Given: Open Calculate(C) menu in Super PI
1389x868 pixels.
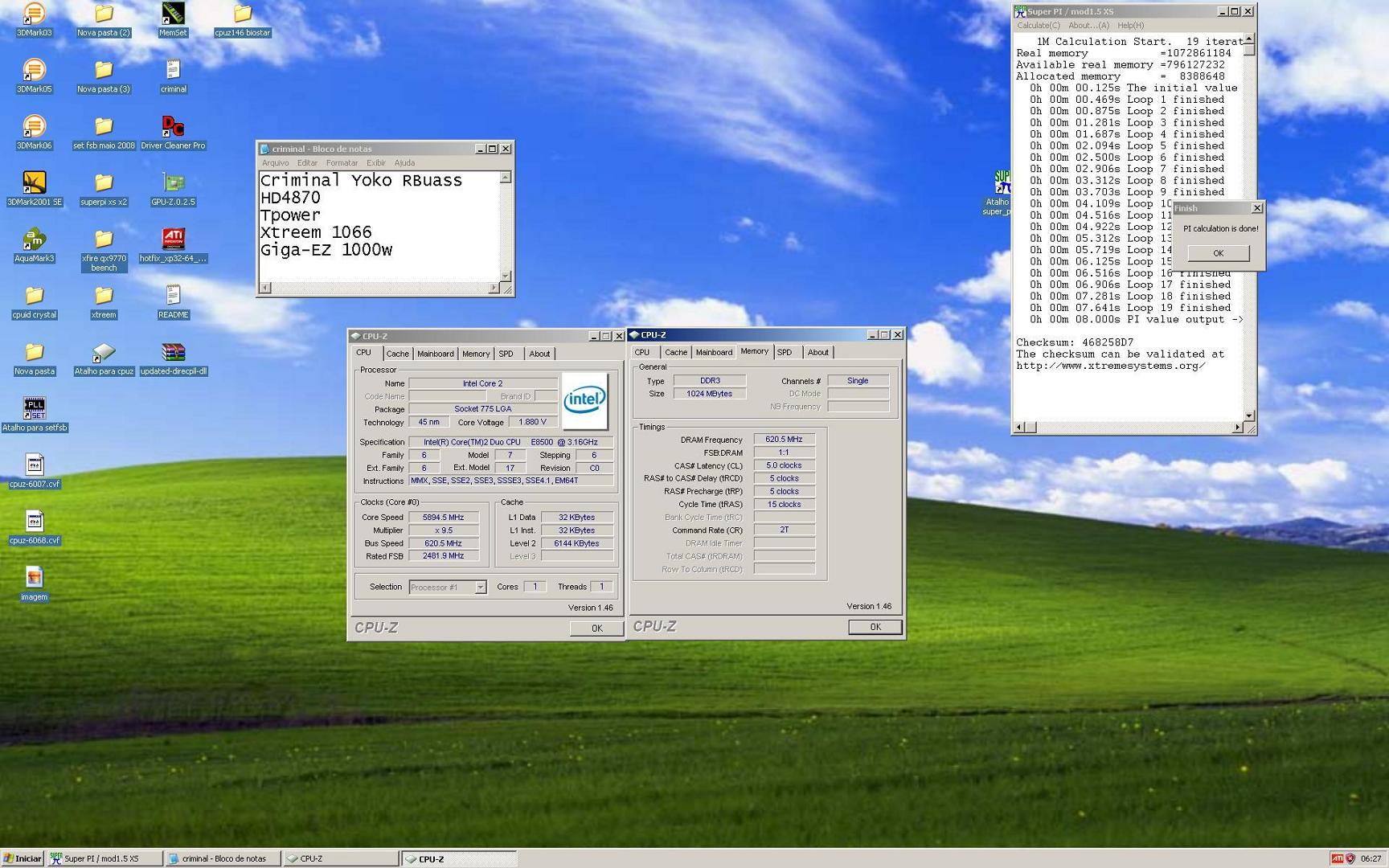Looking at the screenshot, I should [1038, 26].
